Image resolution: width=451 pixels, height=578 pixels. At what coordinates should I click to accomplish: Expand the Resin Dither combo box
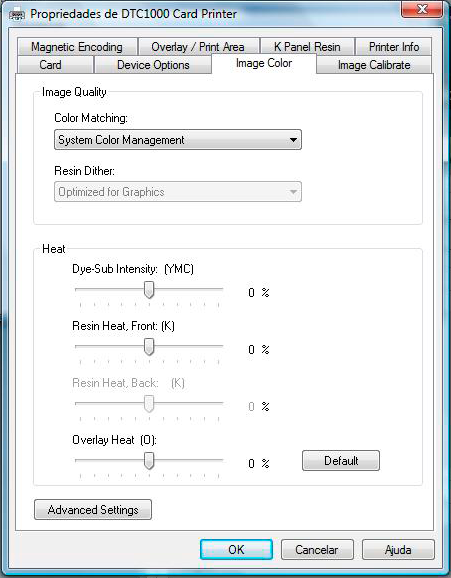(x=178, y=192)
